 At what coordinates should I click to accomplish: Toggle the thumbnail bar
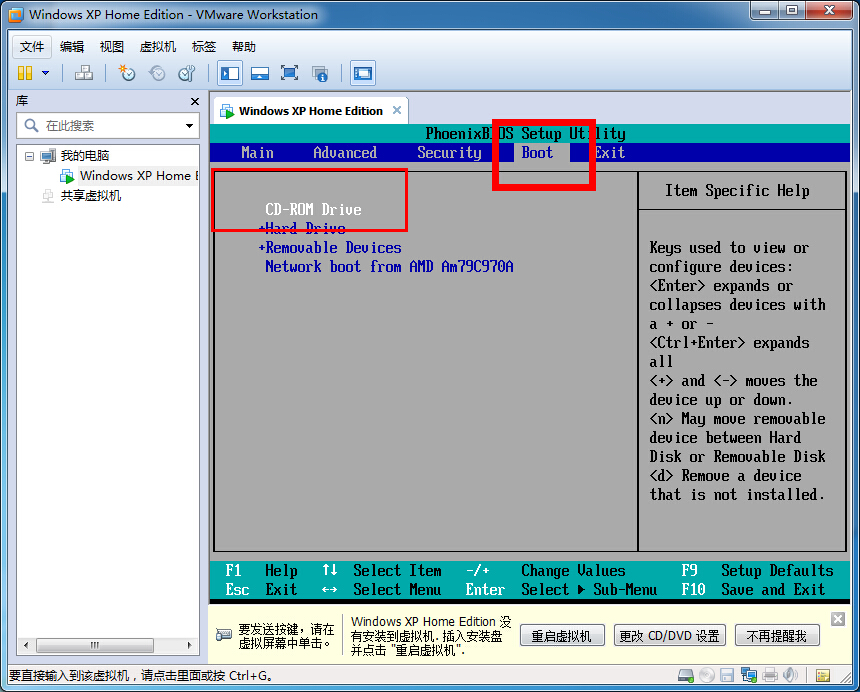(260, 73)
